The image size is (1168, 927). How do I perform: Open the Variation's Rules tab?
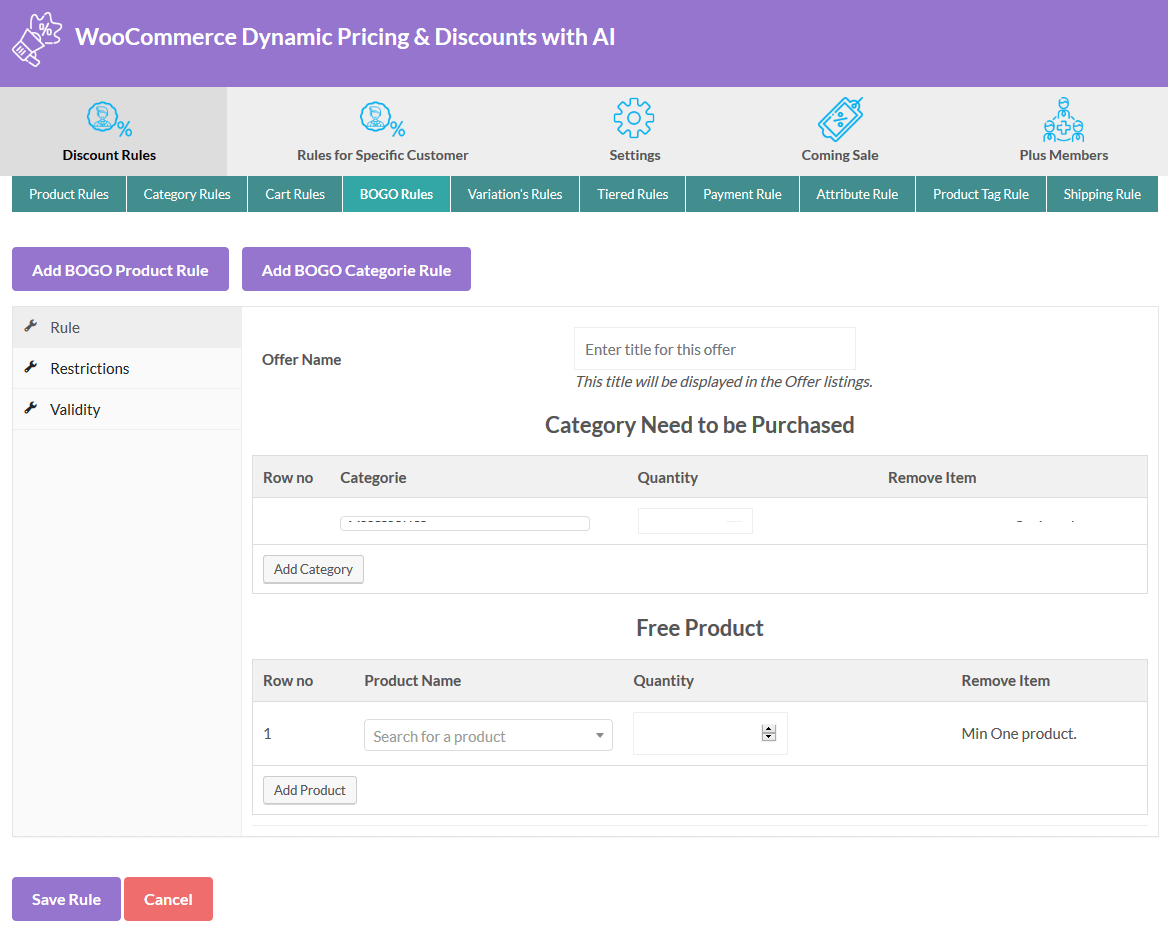point(514,194)
